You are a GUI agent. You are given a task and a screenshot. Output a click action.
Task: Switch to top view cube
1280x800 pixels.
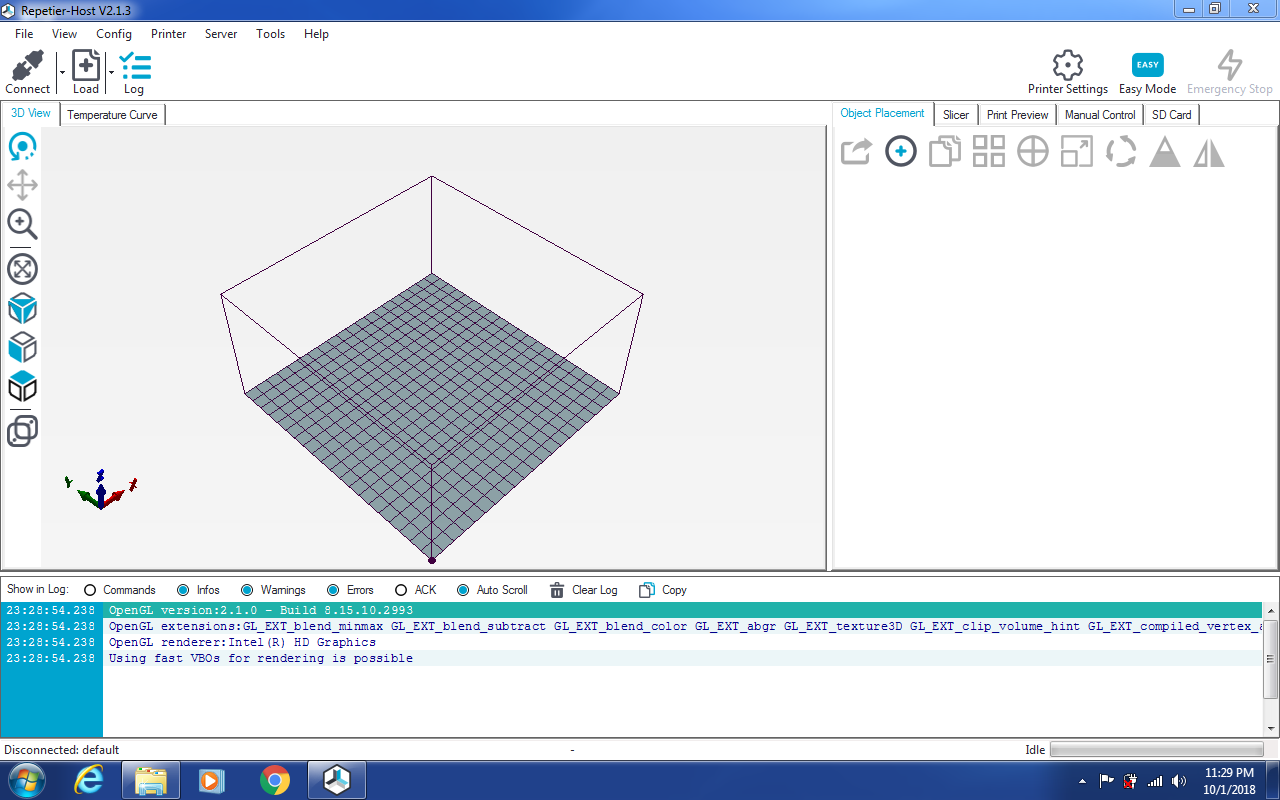tap(22, 386)
